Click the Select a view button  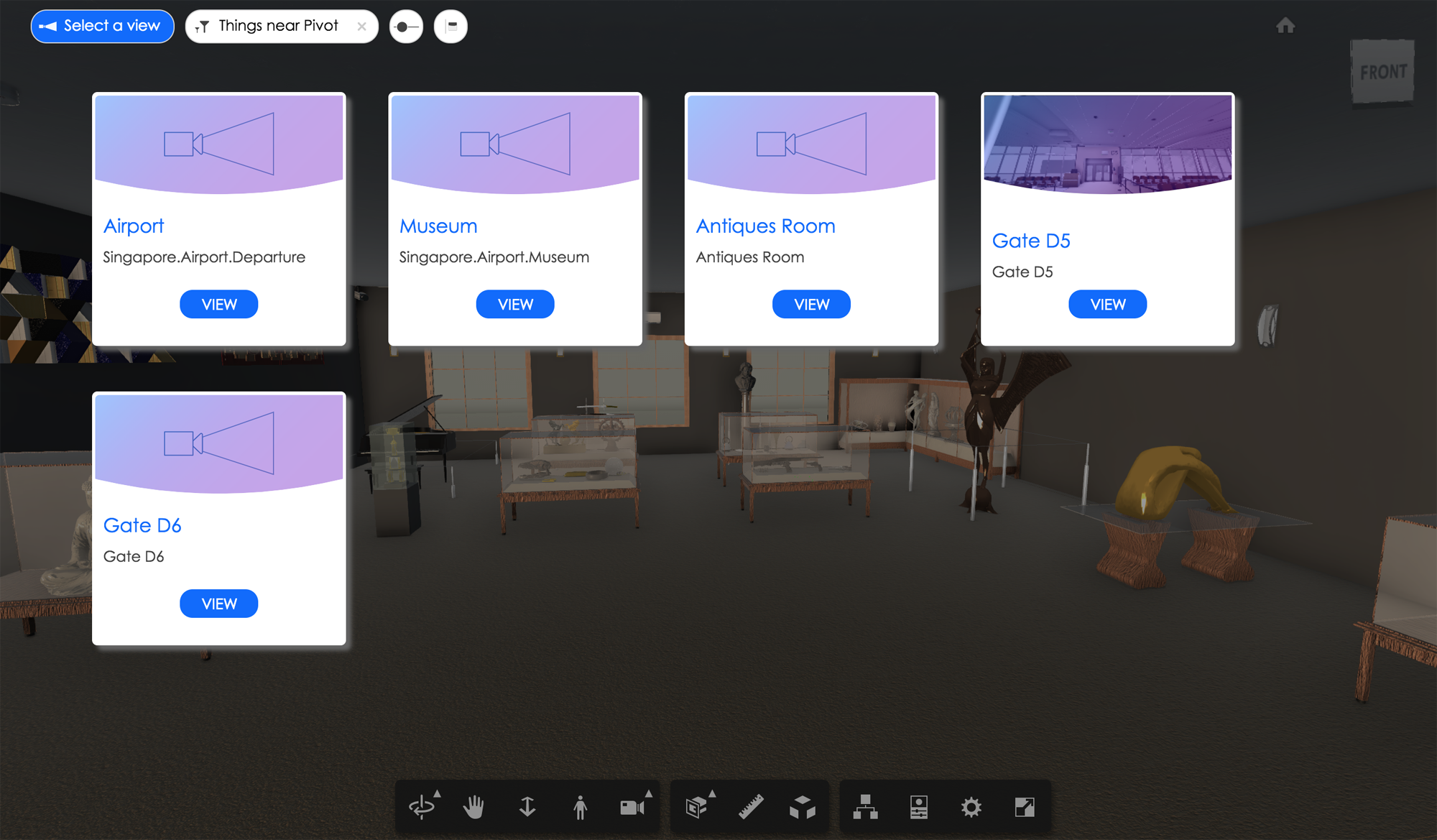point(102,27)
